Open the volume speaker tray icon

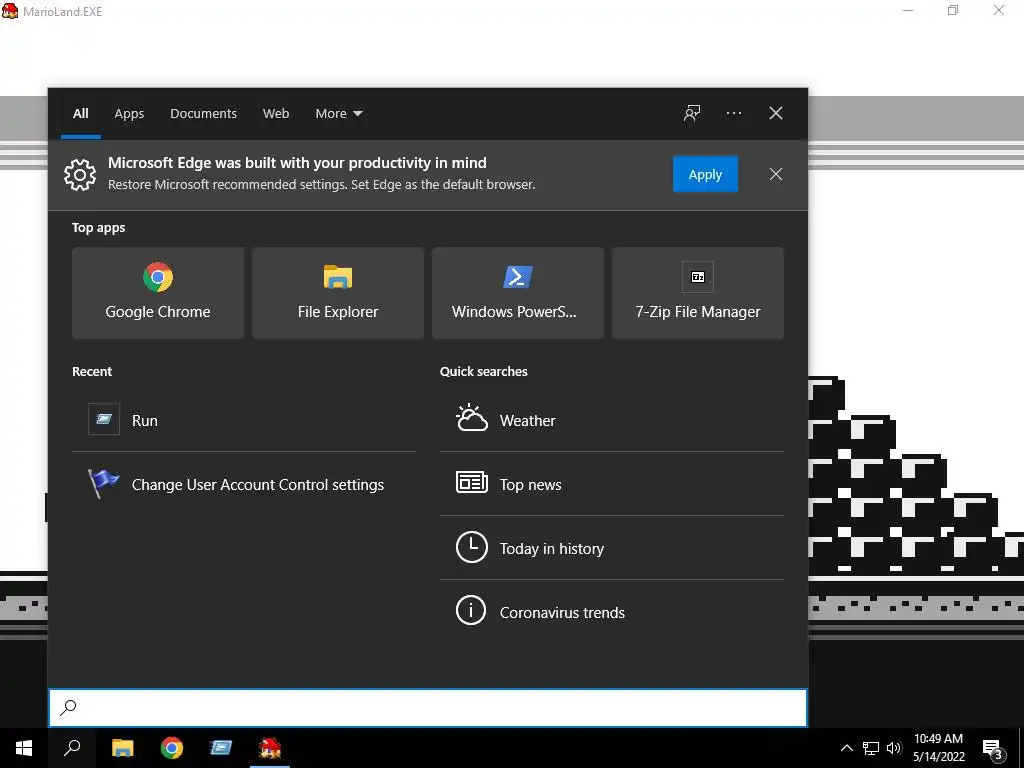894,748
